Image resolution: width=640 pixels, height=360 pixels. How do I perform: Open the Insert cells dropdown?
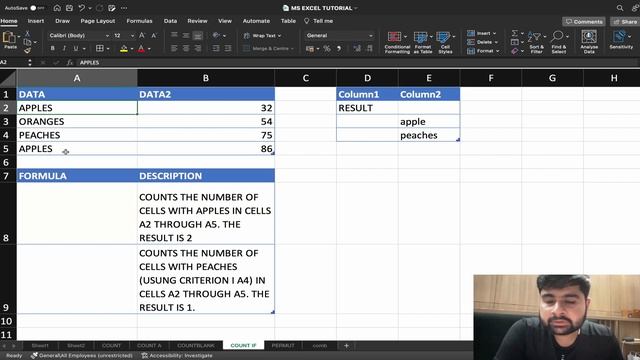[482, 33]
